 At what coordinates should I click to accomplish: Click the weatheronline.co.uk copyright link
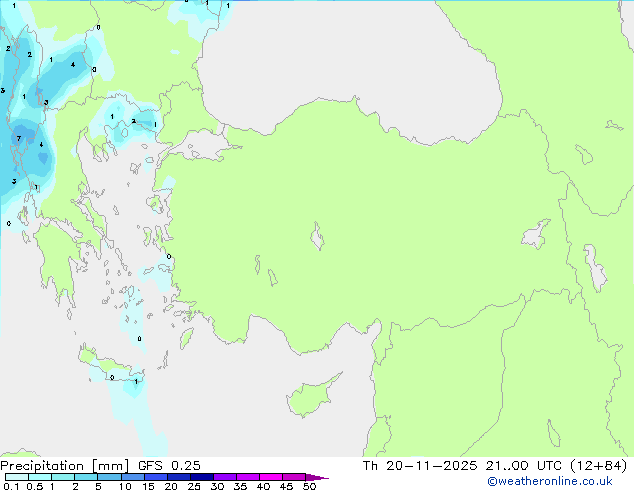pyautogui.click(x=550, y=481)
